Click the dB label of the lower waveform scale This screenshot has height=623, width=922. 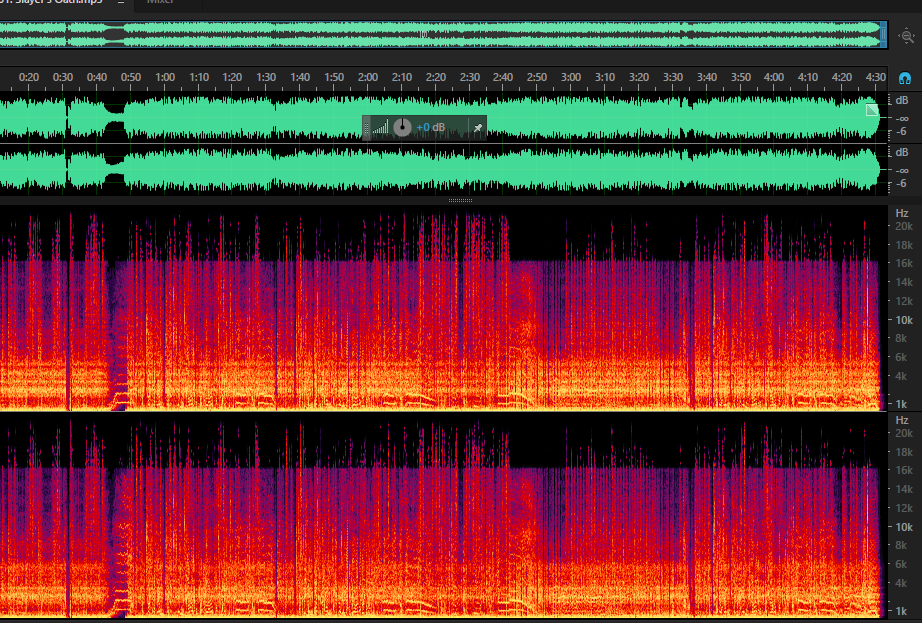click(901, 152)
